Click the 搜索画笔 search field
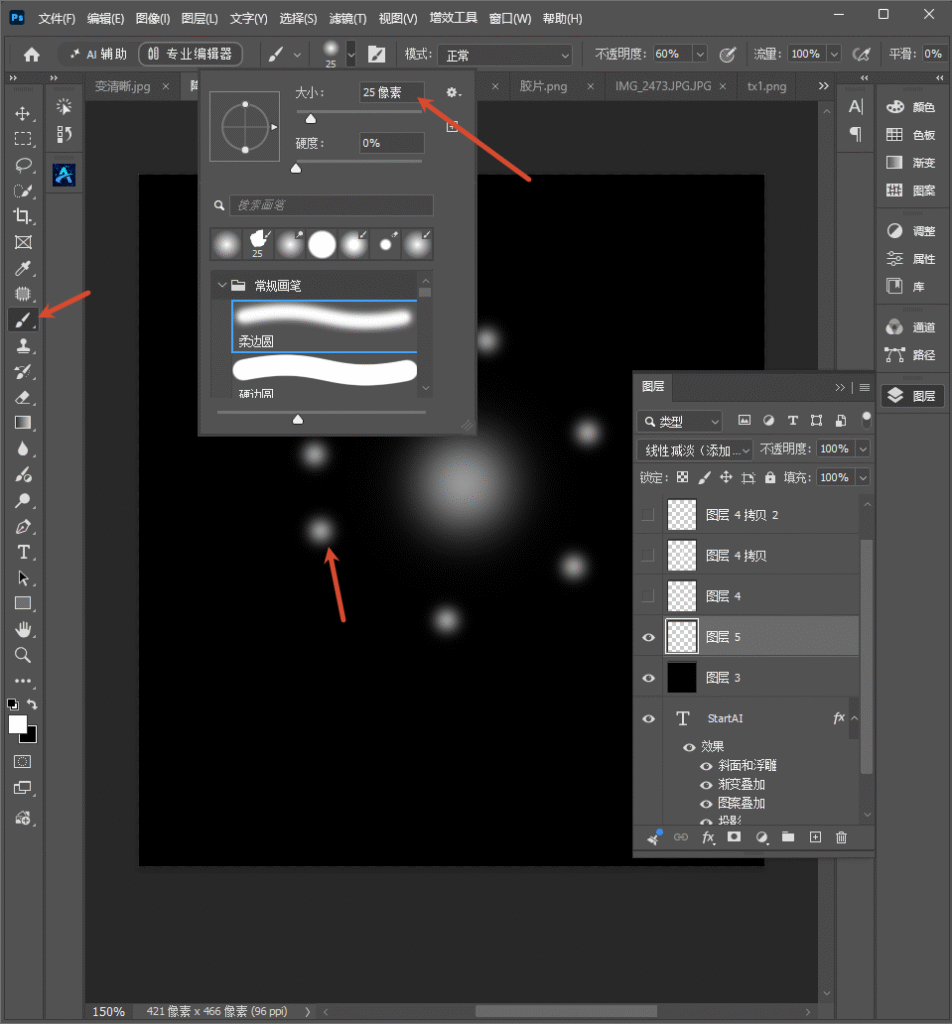This screenshot has height=1024, width=952. [x=331, y=205]
